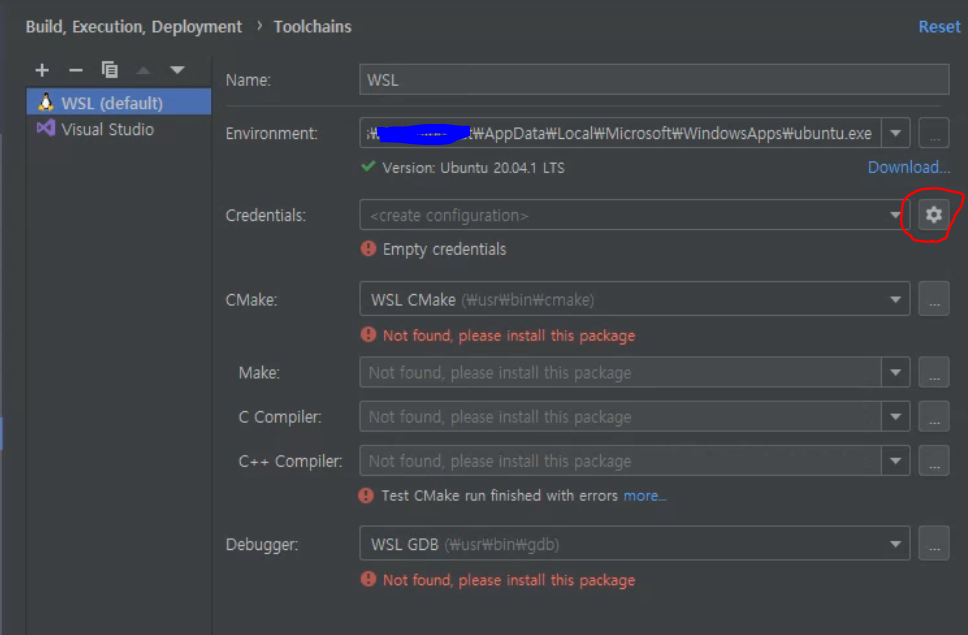Click the C Compiler path input field
This screenshot has height=635, width=968.
(x=620, y=417)
